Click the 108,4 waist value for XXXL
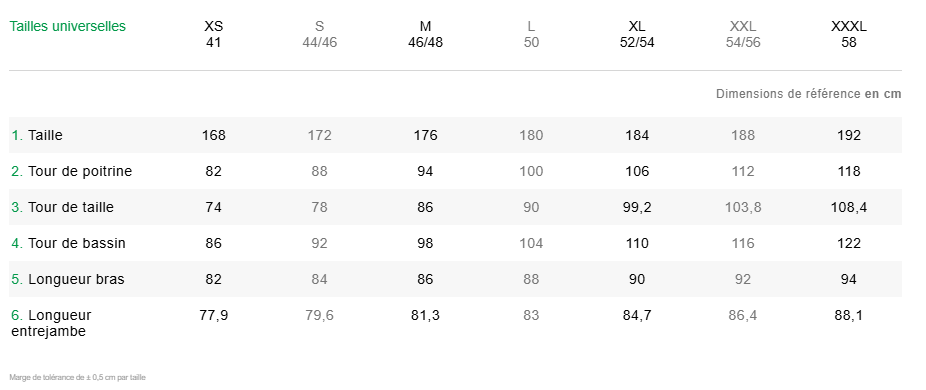Screen dimensions: 926x390 click(849, 207)
